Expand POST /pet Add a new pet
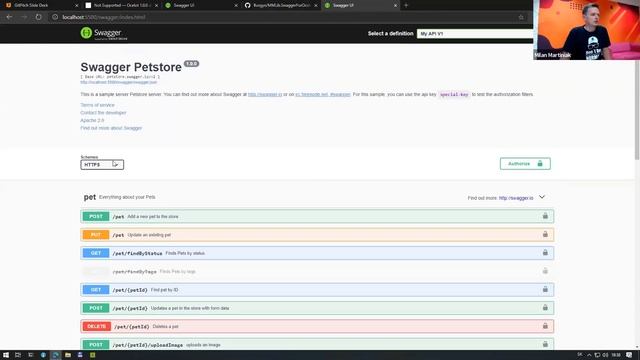Screen dimensions: 640x360 [317, 216]
